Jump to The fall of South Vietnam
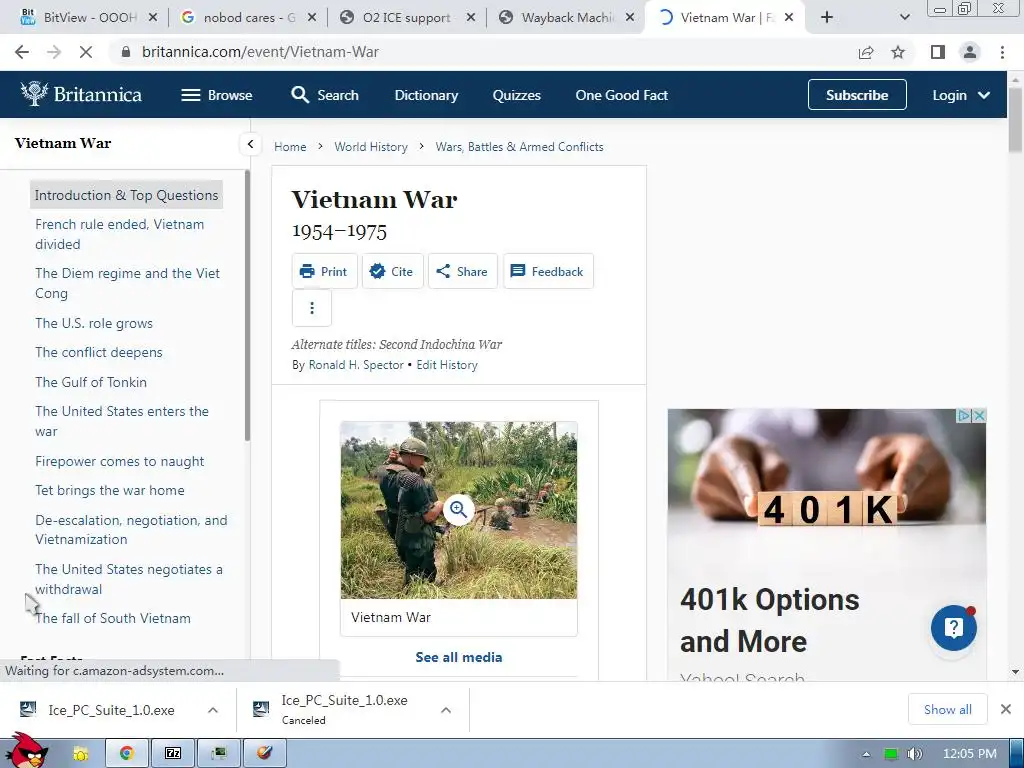Screen dimensions: 1024x768 pos(113,618)
